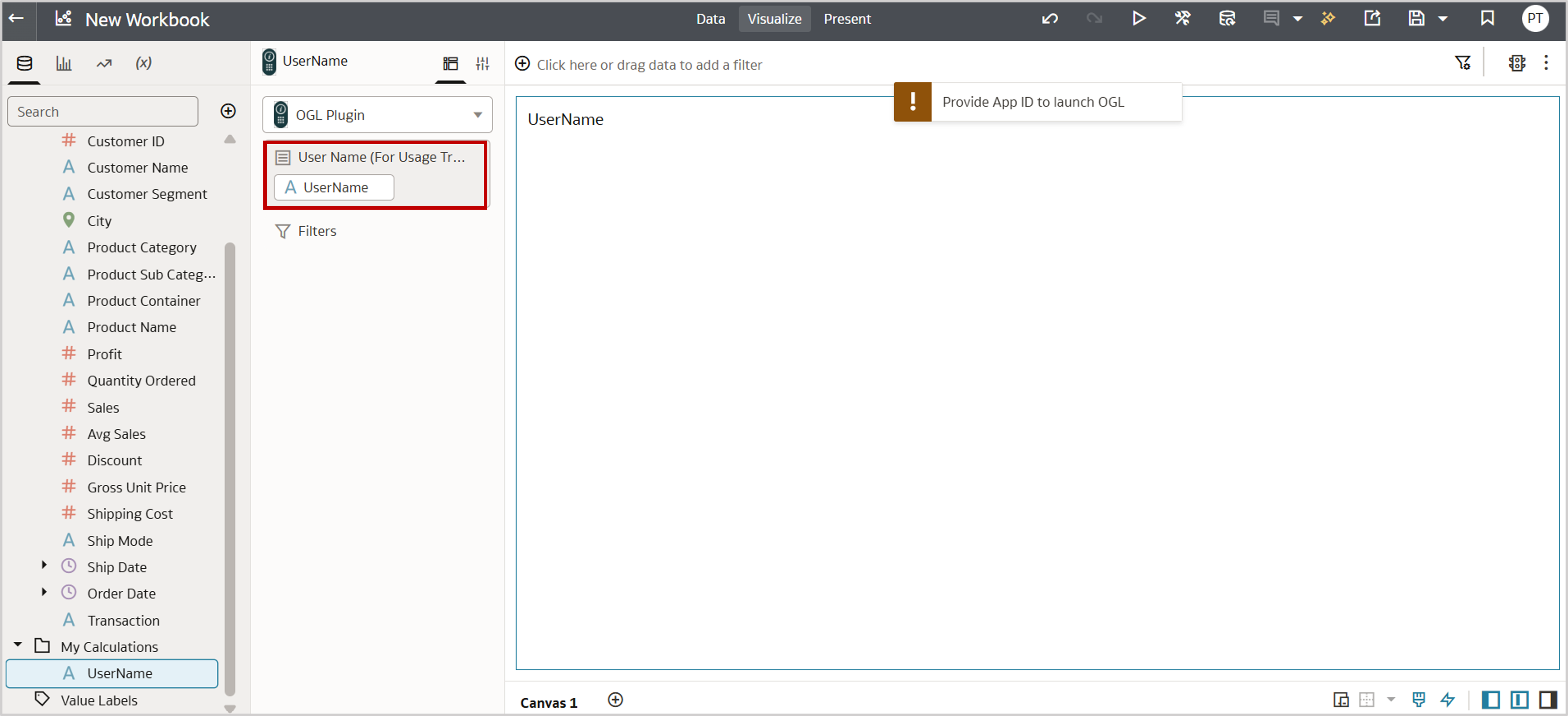
Task: Click the Refresh Data icon
Action: [x=1226, y=18]
